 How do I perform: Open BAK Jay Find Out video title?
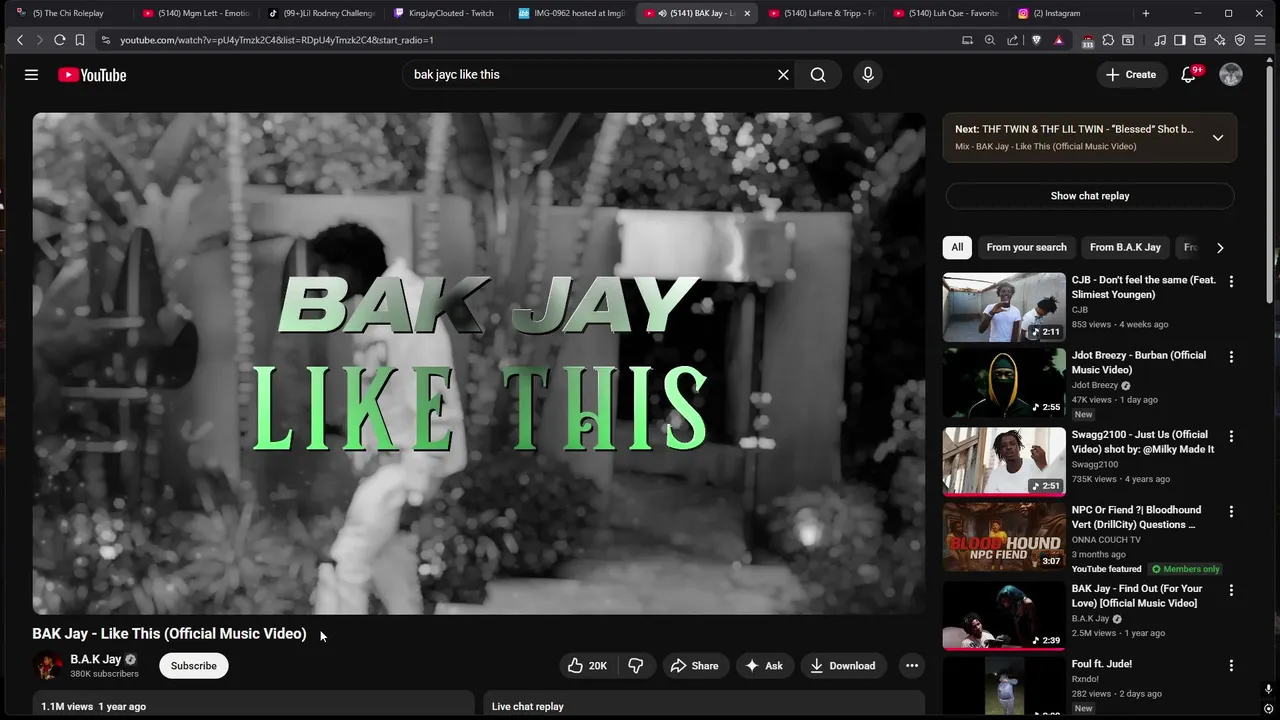[x=1137, y=596]
